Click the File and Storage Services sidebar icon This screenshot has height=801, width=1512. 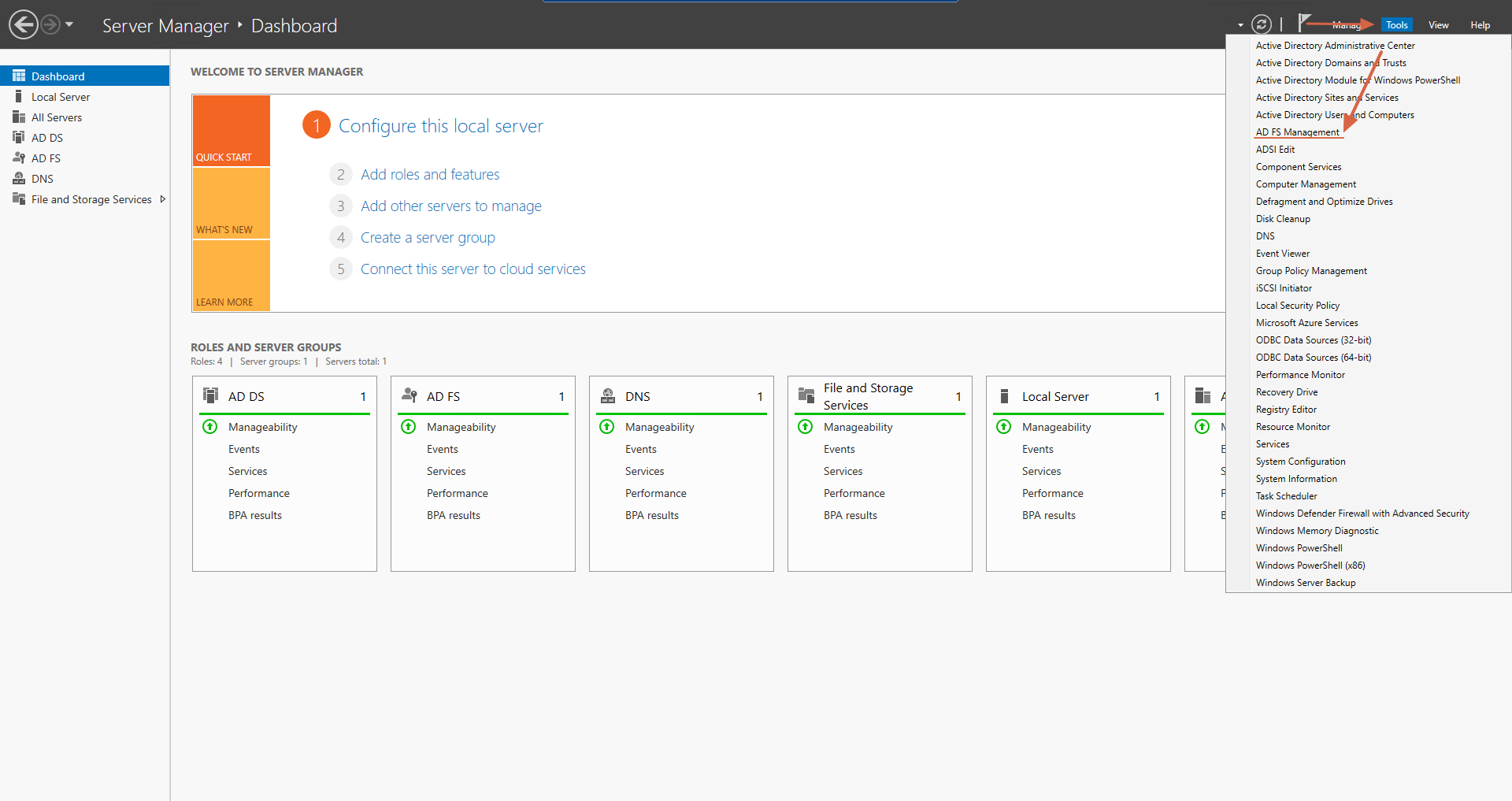click(x=19, y=198)
